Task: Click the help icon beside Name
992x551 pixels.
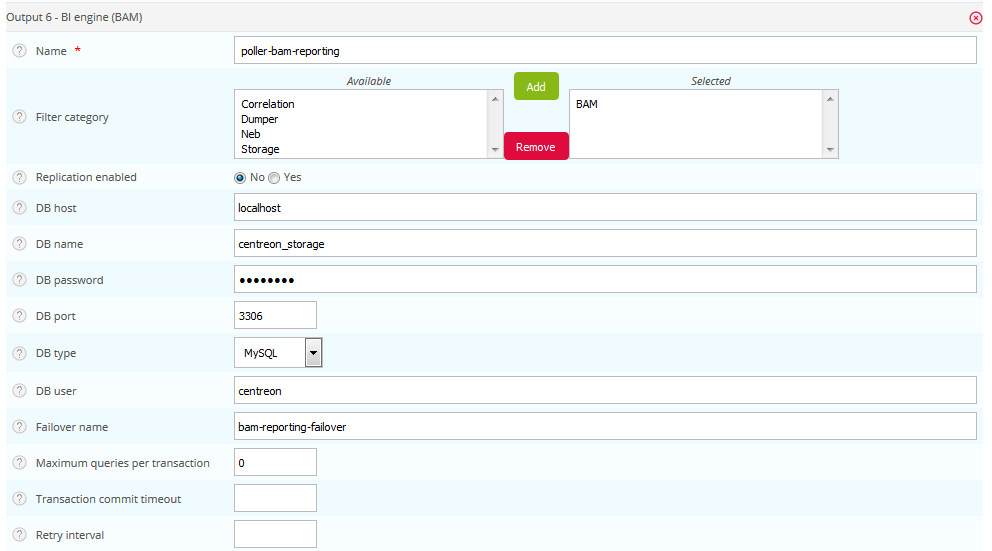Action: 19,51
